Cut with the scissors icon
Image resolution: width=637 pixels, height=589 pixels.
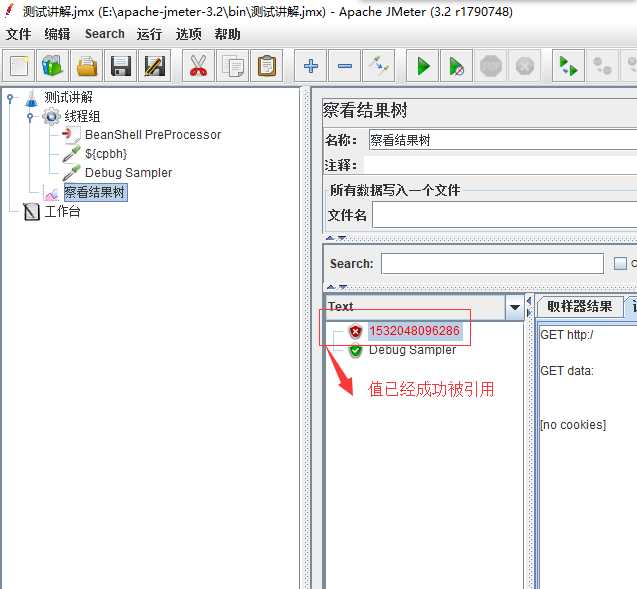pyautogui.click(x=198, y=66)
